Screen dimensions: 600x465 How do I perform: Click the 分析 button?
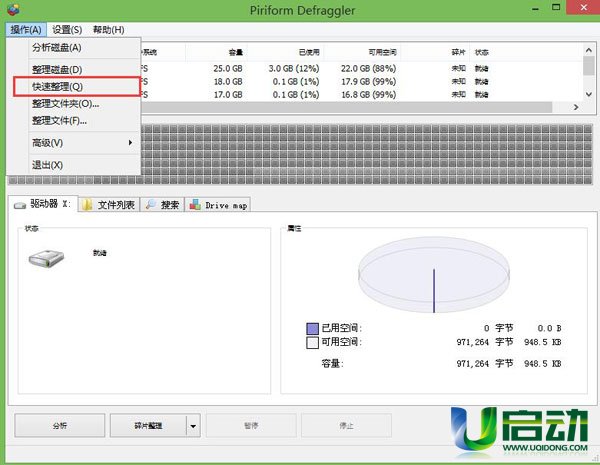coord(60,425)
